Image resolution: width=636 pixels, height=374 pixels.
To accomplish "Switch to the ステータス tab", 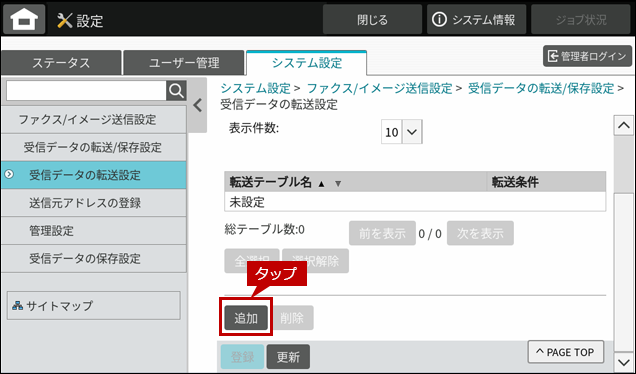I will coord(61,63).
